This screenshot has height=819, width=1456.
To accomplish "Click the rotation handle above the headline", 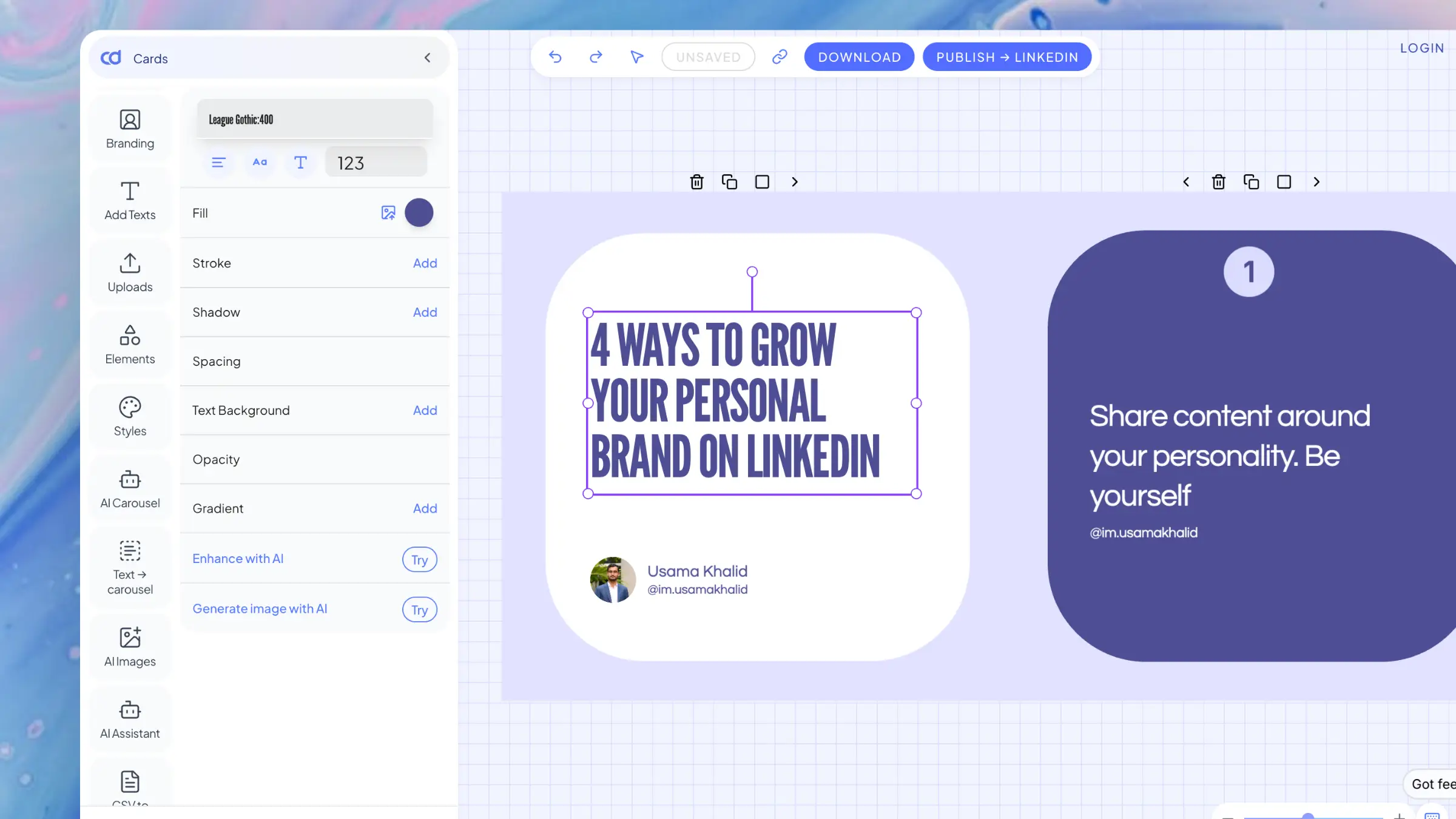I will (x=752, y=272).
